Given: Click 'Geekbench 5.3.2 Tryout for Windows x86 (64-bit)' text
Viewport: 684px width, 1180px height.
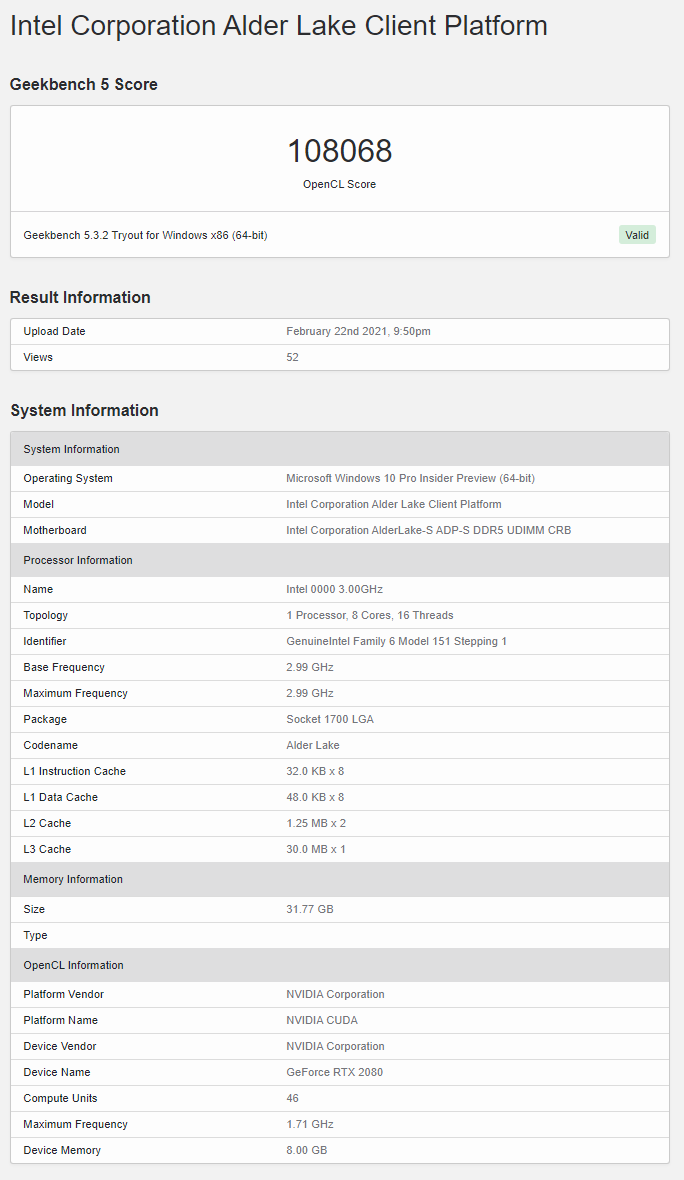Looking at the screenshot, I should (145, 235).
